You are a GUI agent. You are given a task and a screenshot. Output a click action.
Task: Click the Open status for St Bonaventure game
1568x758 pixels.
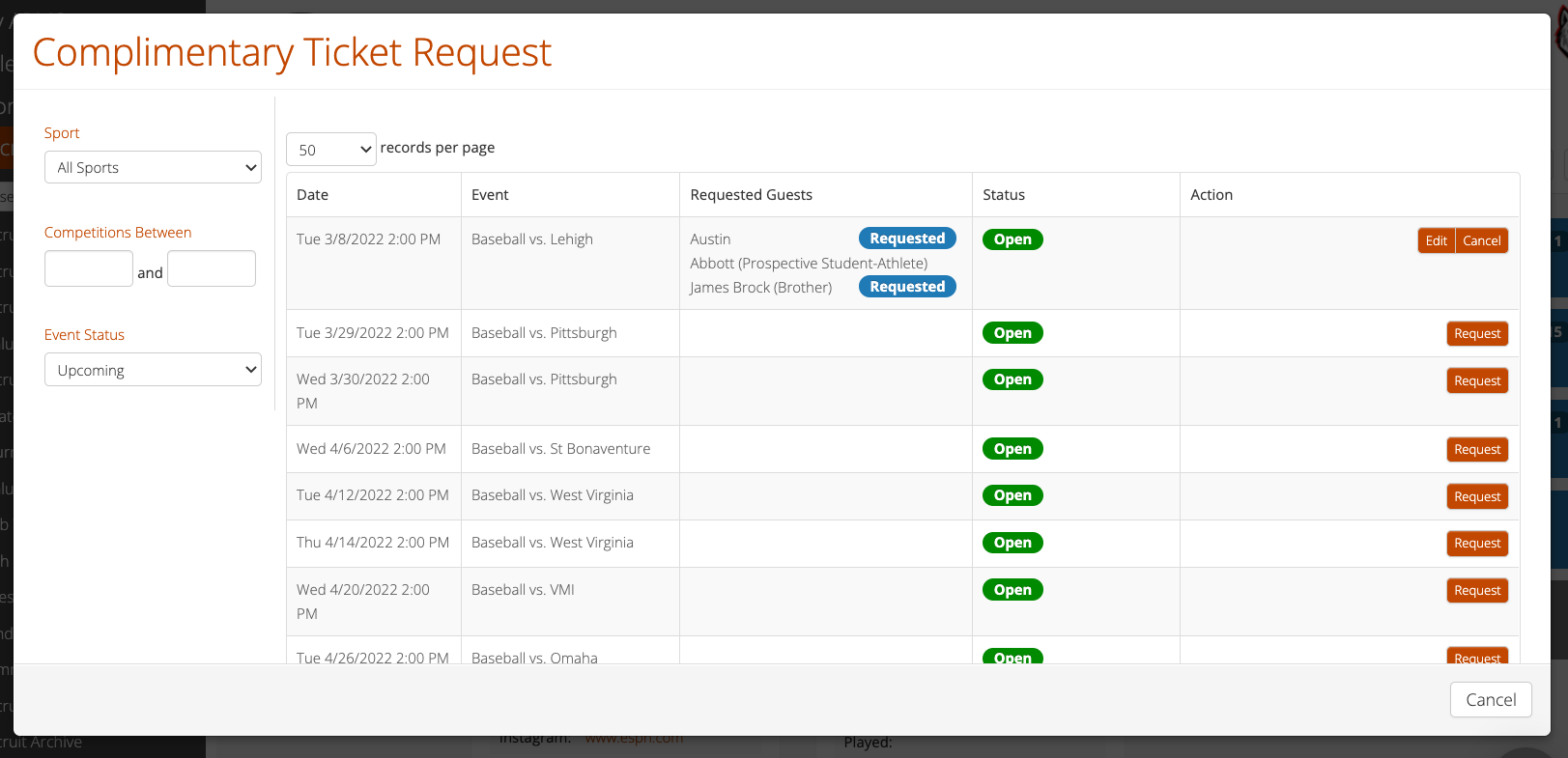1012,449
